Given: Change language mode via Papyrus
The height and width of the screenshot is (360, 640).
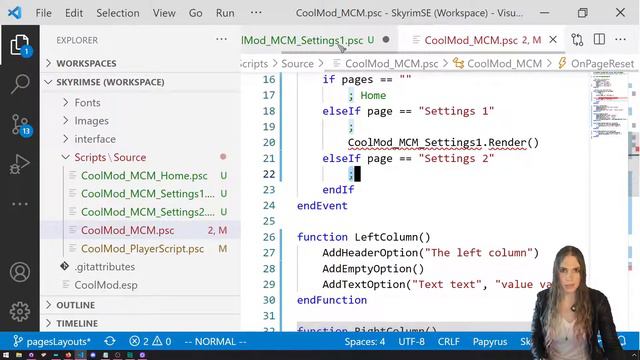Looking at the screenshot, I should pyautogui.click(x=490, y=341).
